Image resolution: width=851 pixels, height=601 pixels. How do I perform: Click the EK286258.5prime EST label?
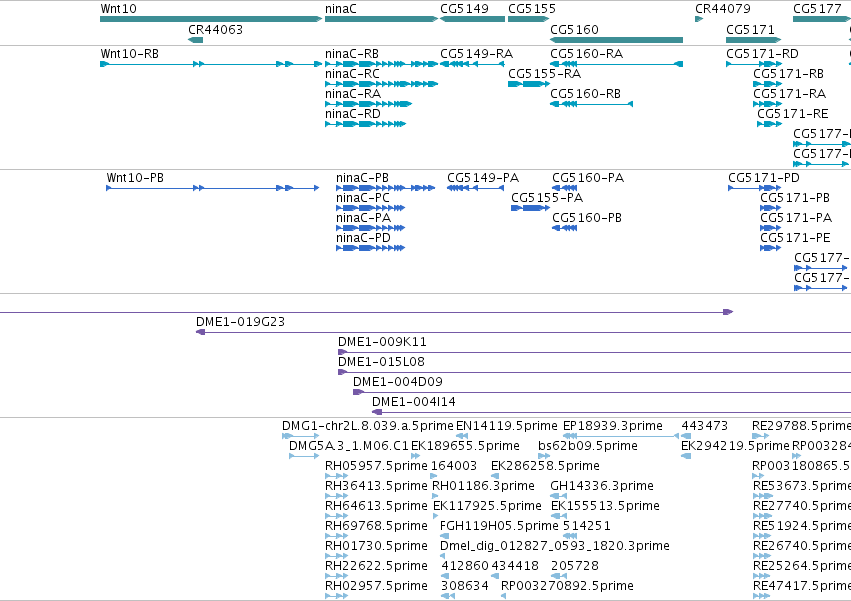coord(545,466)
